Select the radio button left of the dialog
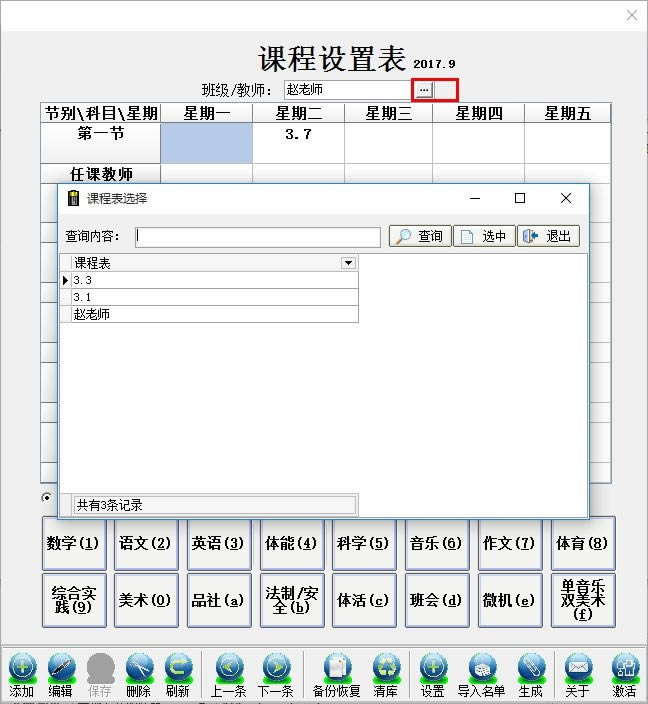The height and width of the screenshot is (704, 648). pos(46,497)
